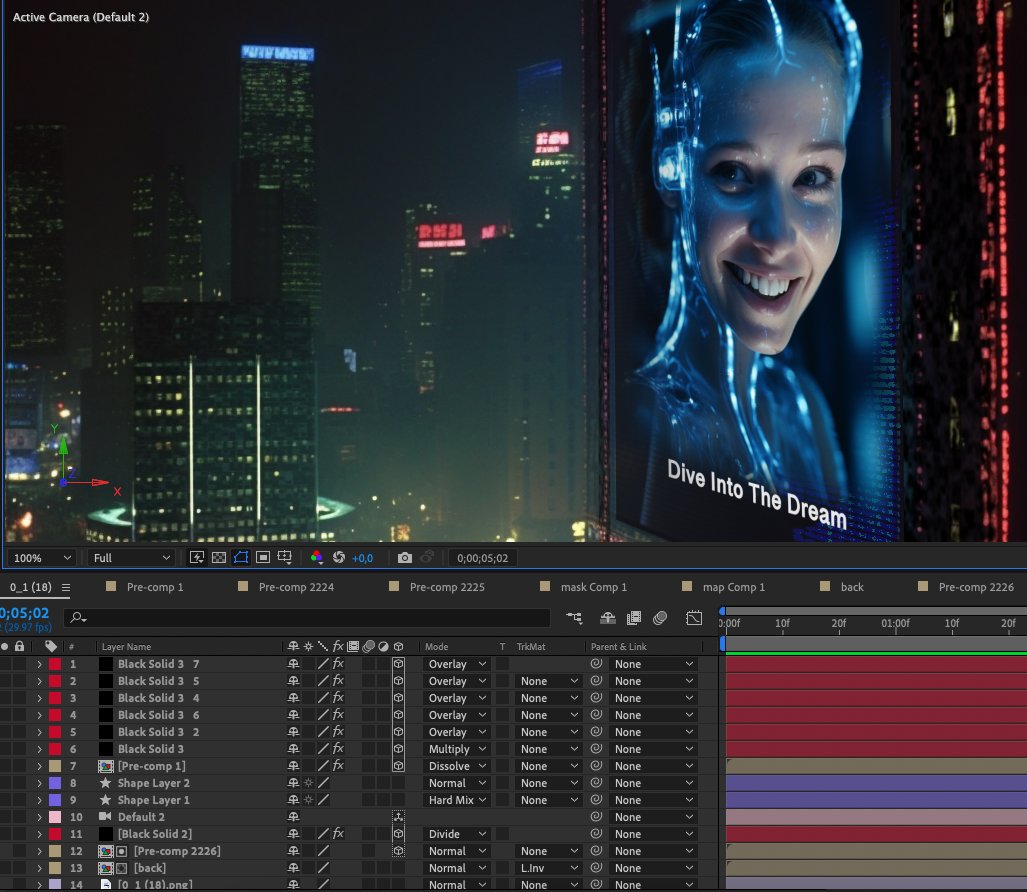
Task: Open the L.Inv track matte dropdown
Action: pos(549,868)
